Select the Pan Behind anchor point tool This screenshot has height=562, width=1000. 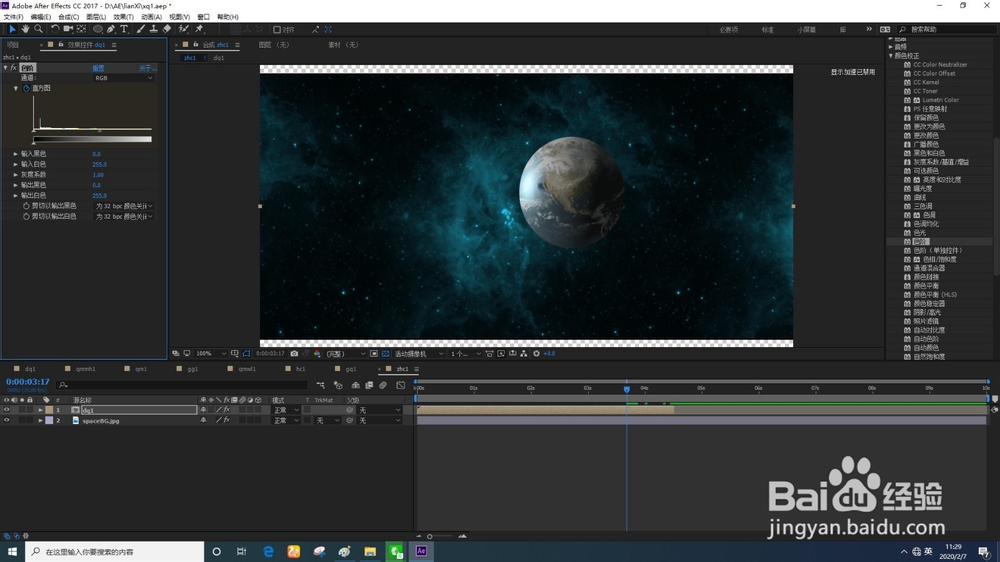(81, 29)
